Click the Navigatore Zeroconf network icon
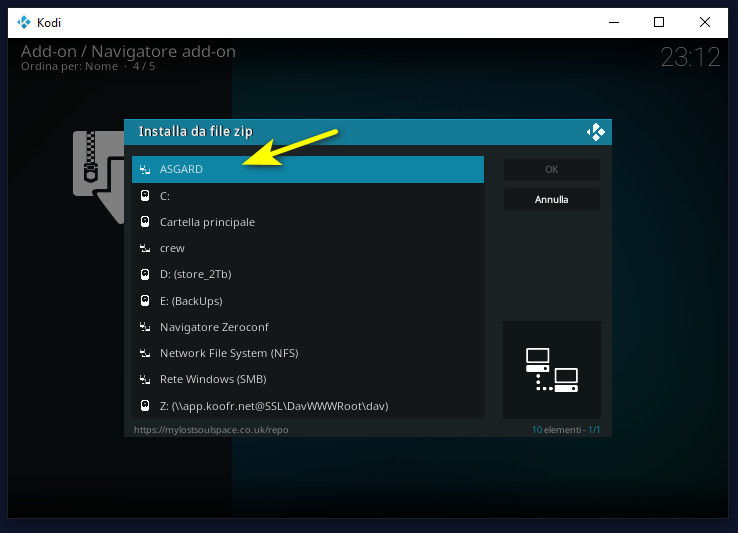The width and height of the screenshot is (738, 533). click(145, 327)
